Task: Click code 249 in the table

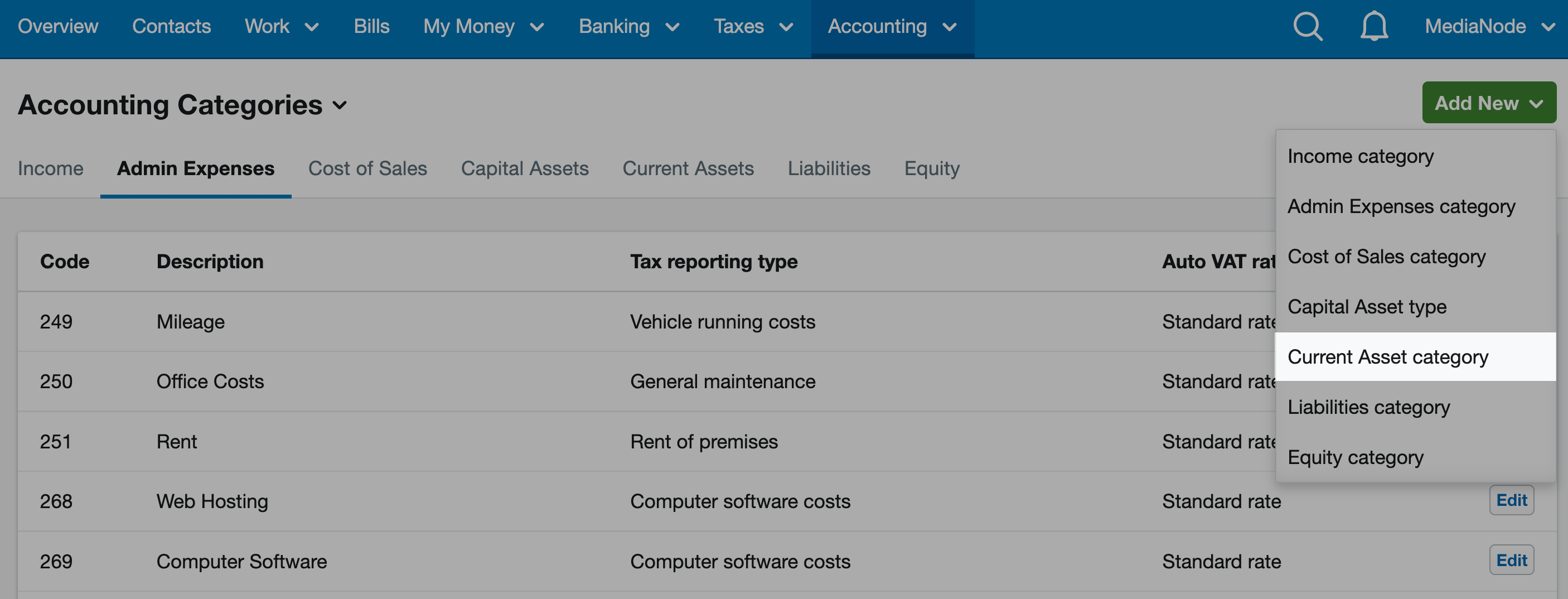Action: coord(56,321)
